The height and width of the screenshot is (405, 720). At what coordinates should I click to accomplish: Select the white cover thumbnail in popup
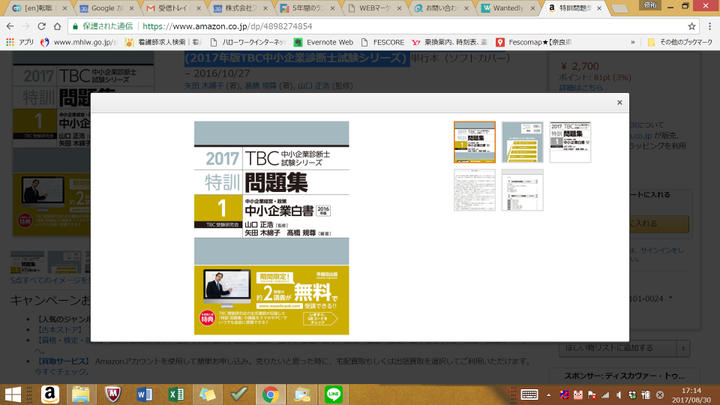click(570, 142)
